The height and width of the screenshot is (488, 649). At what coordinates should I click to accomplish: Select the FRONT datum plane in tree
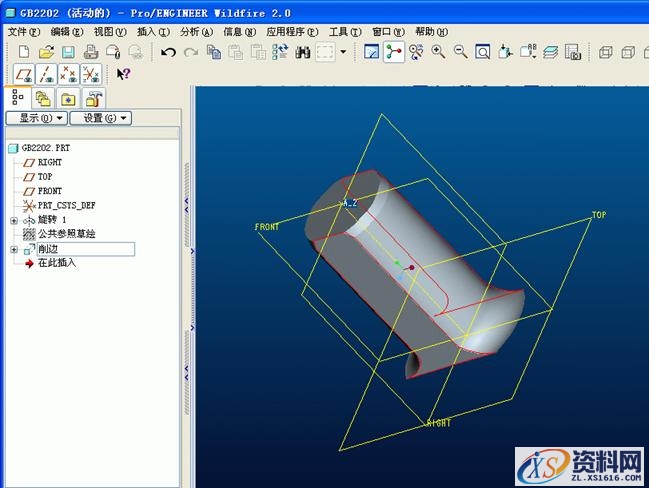point(49,191)
